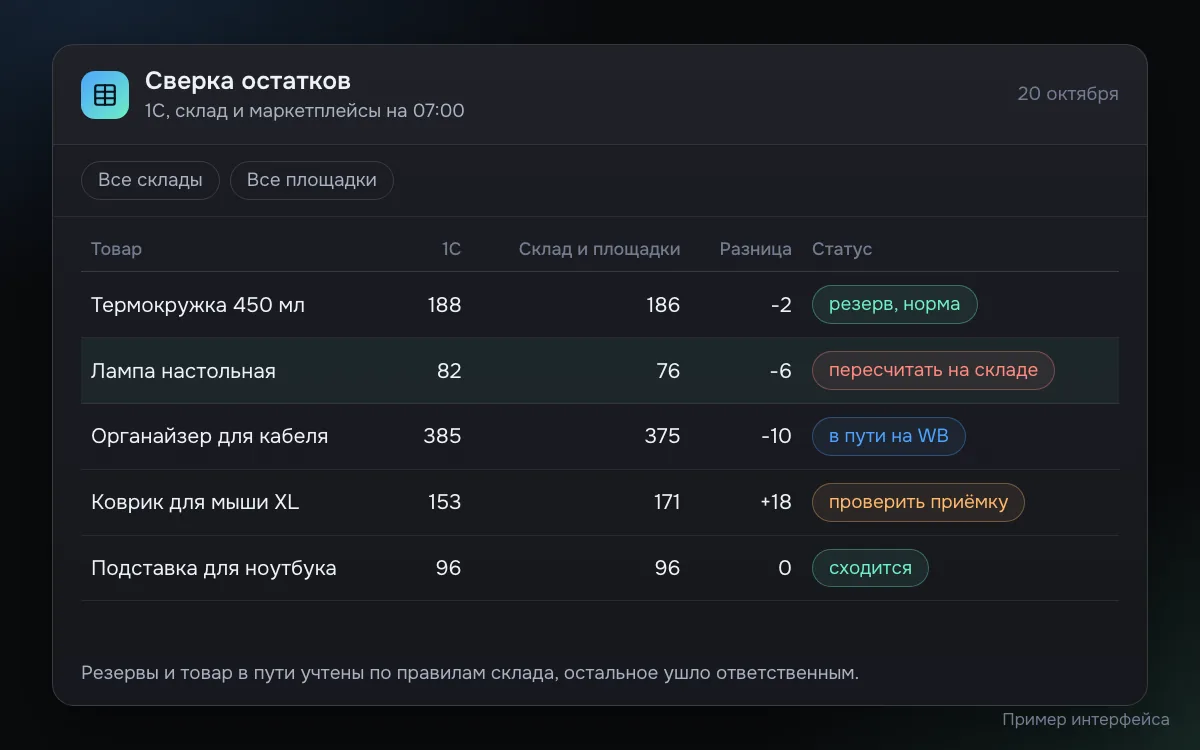Image resolution: width=1200 pixels, height=750 pixels.
Task: Click the Склад и площадки column header
Action: pos(599,249)
